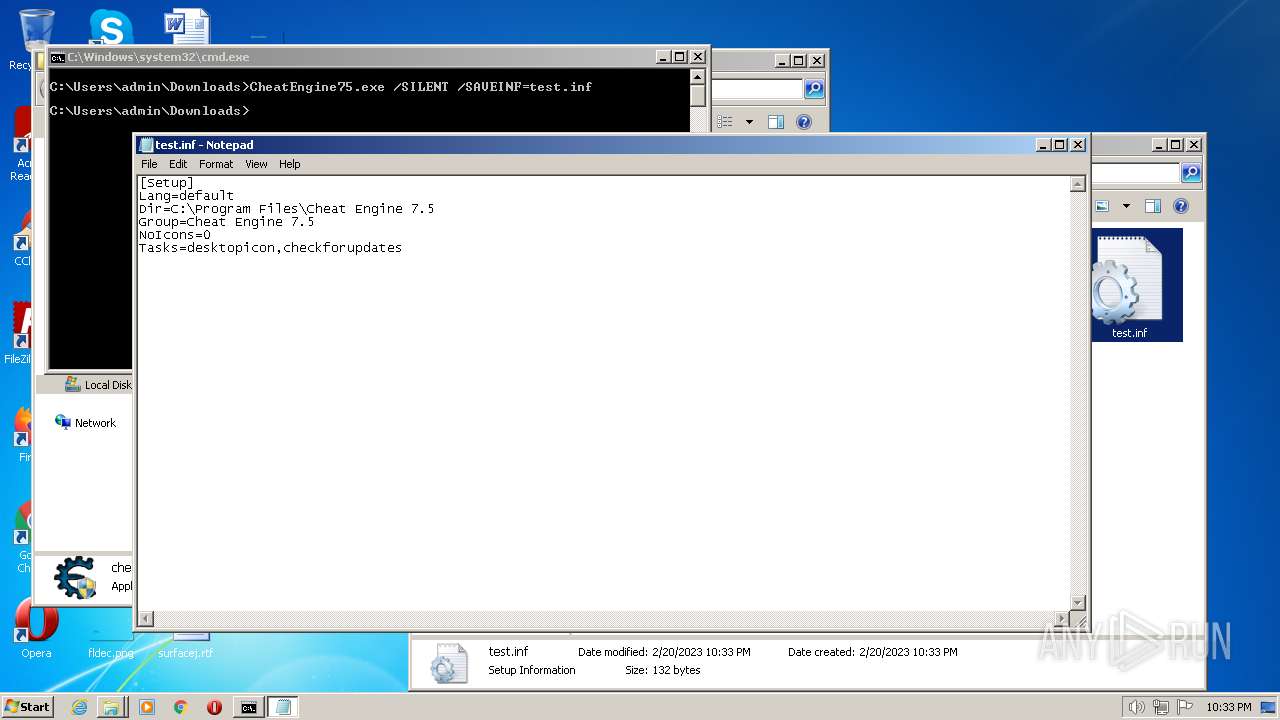The height and width of the screenshot is (720, 1280).
Task: Select the Word document desktop icon
Action: [188, 27]
